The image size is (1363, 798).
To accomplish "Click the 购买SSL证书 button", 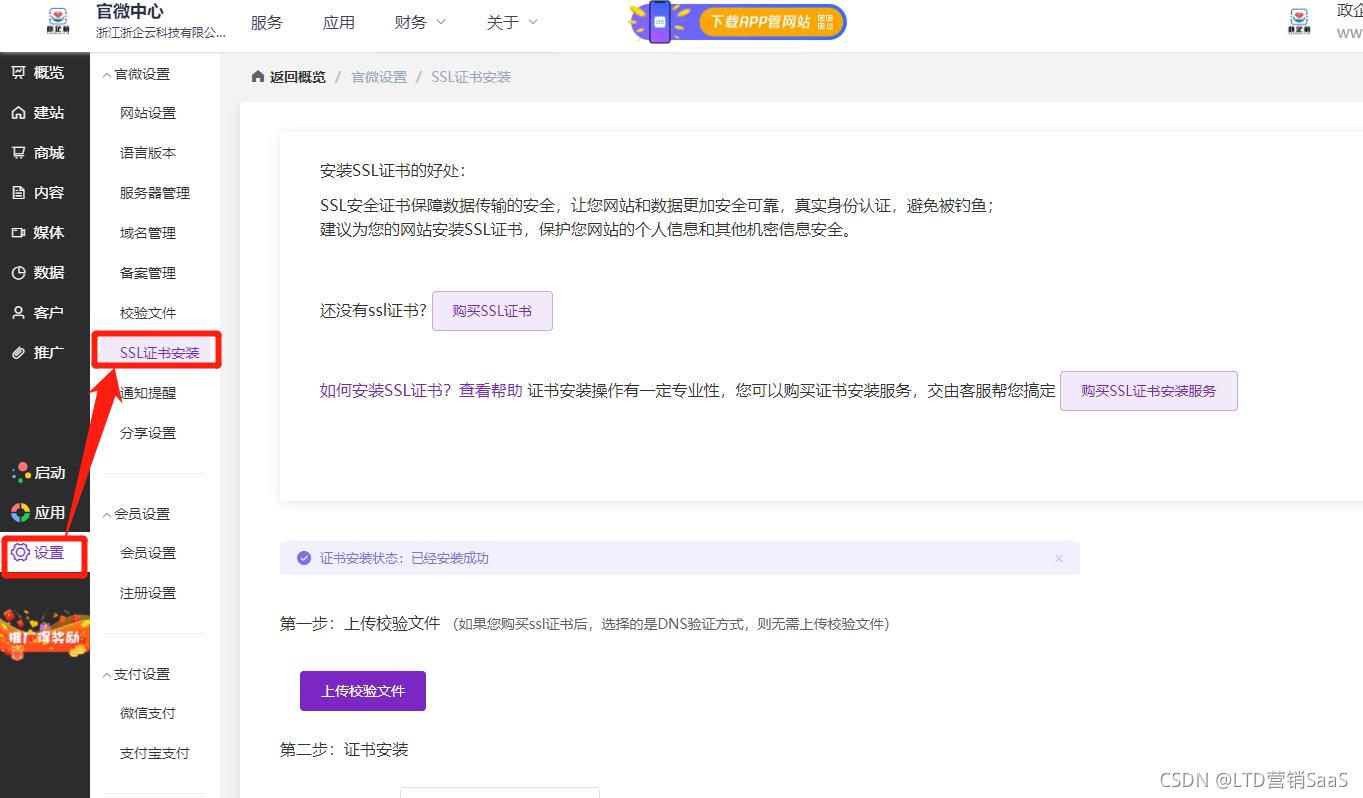I will tap(491, 311).
